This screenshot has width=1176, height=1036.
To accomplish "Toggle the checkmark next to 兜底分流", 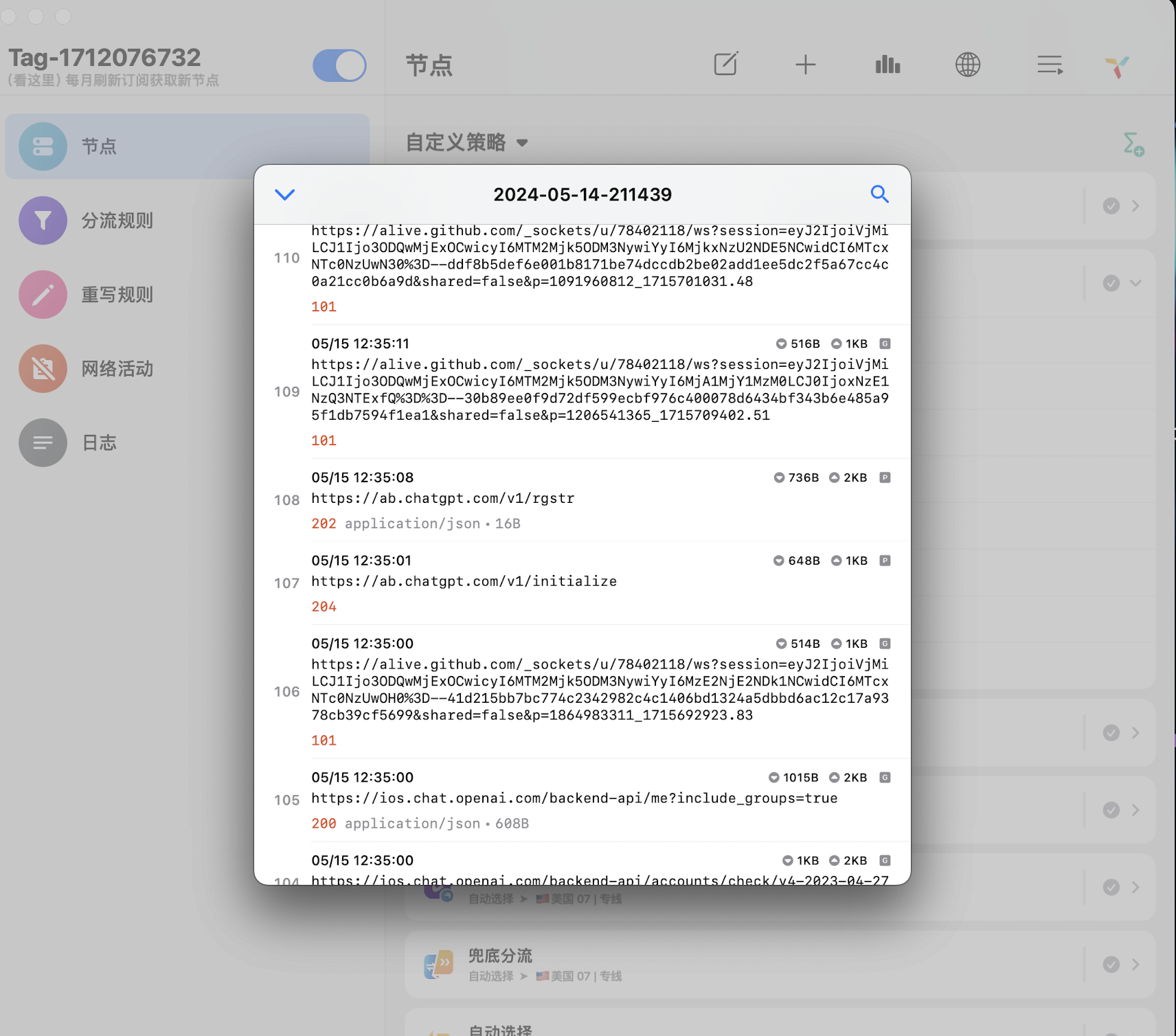I will coord(1111,964).
